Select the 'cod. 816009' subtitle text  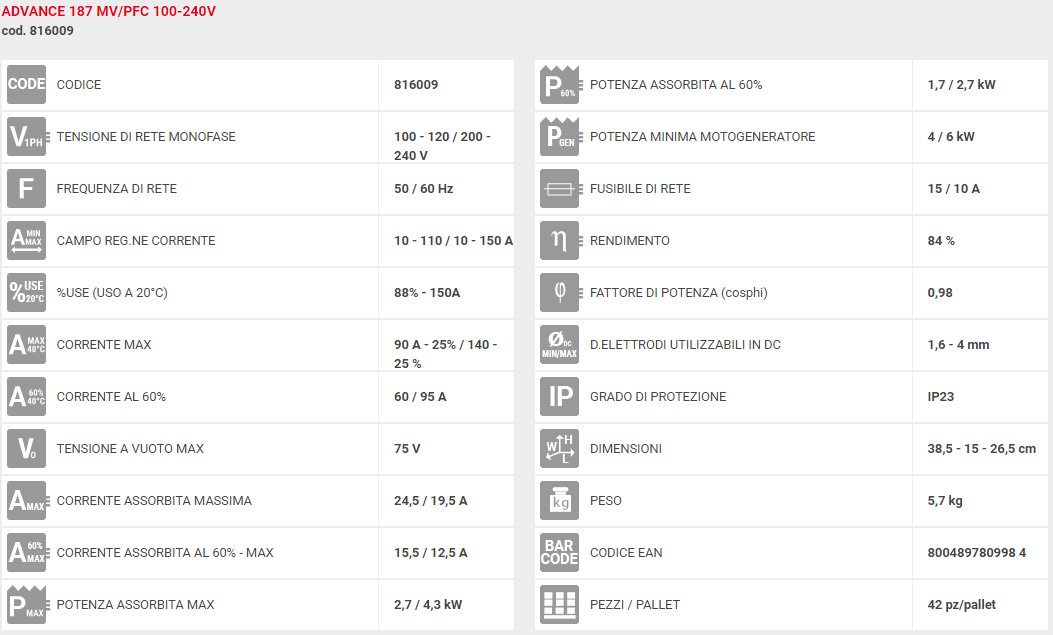38,31
